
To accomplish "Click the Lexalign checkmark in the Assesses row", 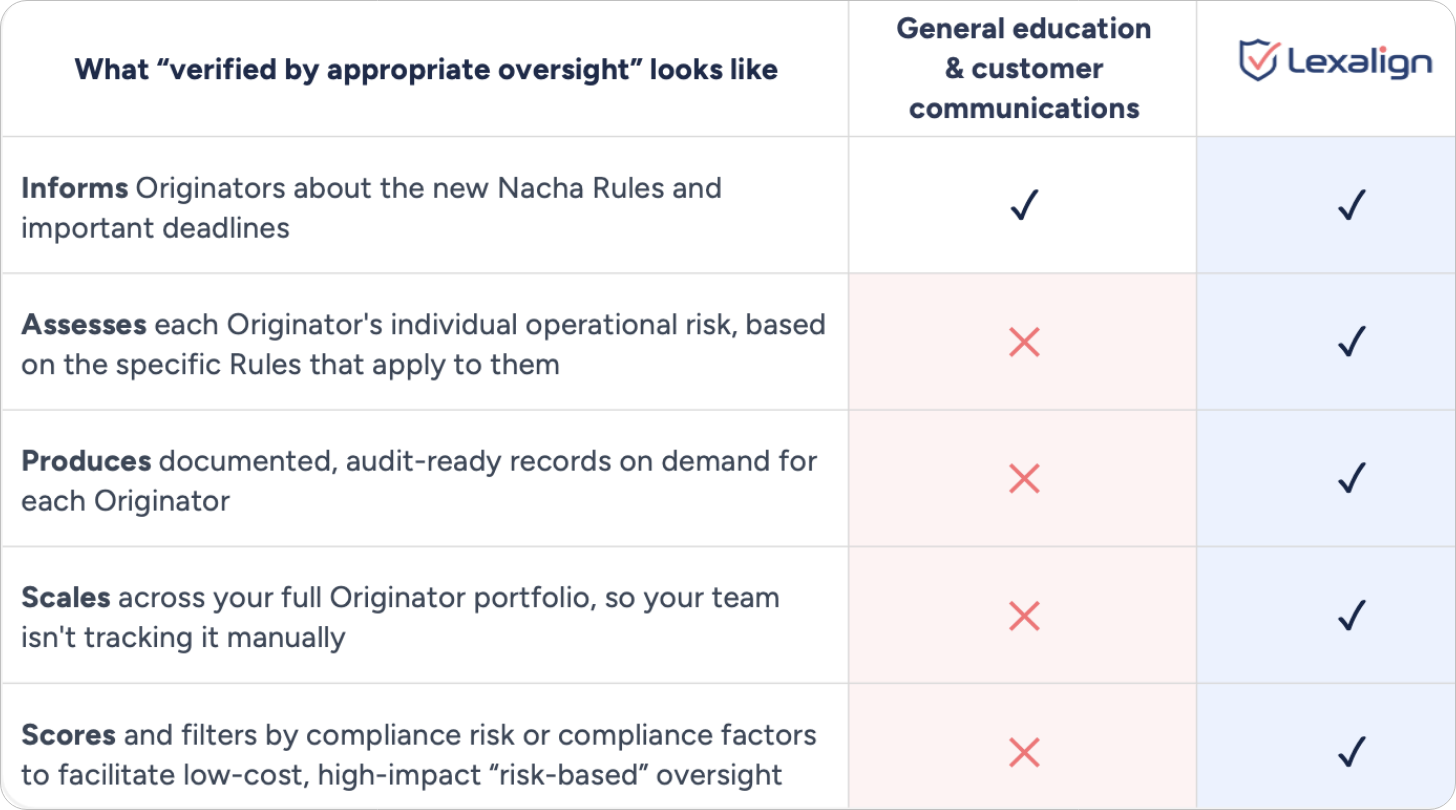I will pos(1351,343).
